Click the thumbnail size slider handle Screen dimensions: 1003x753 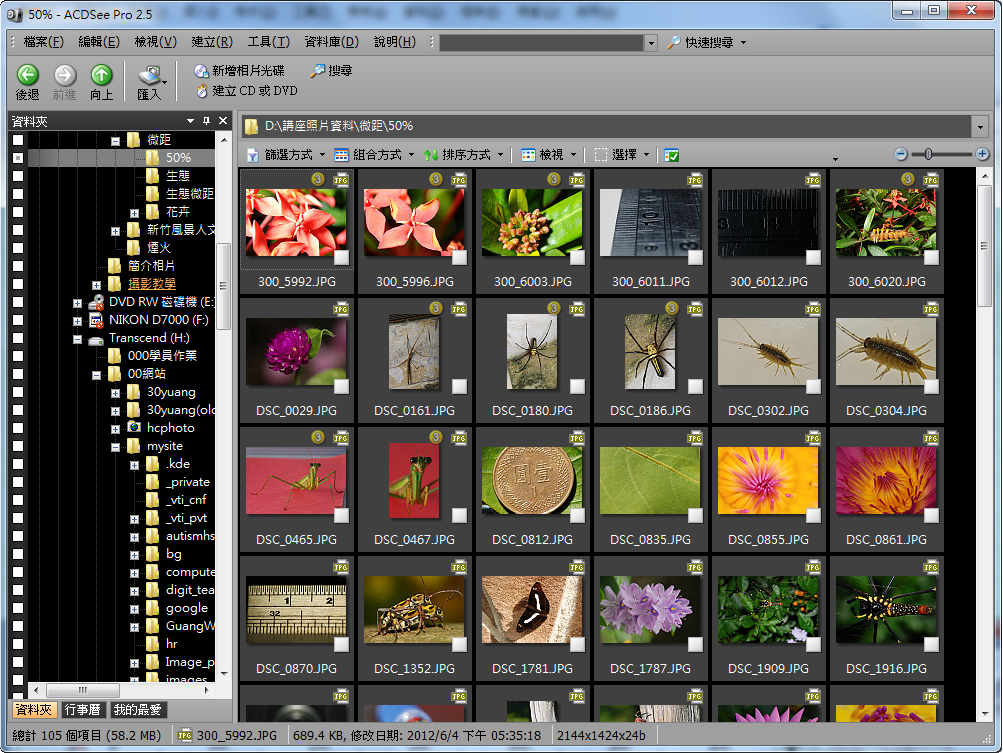tap(928, 154)
